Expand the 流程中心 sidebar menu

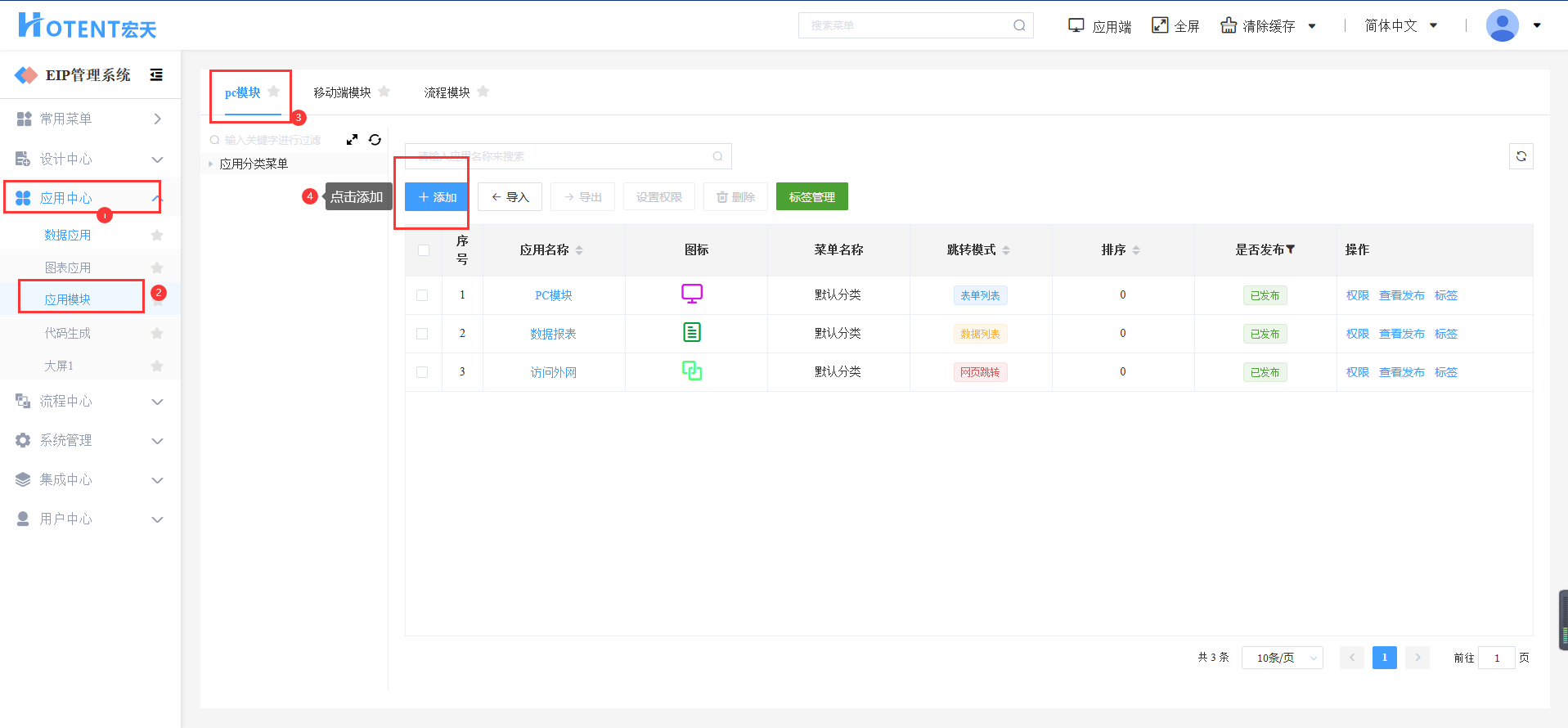click(x=90, y=401)
